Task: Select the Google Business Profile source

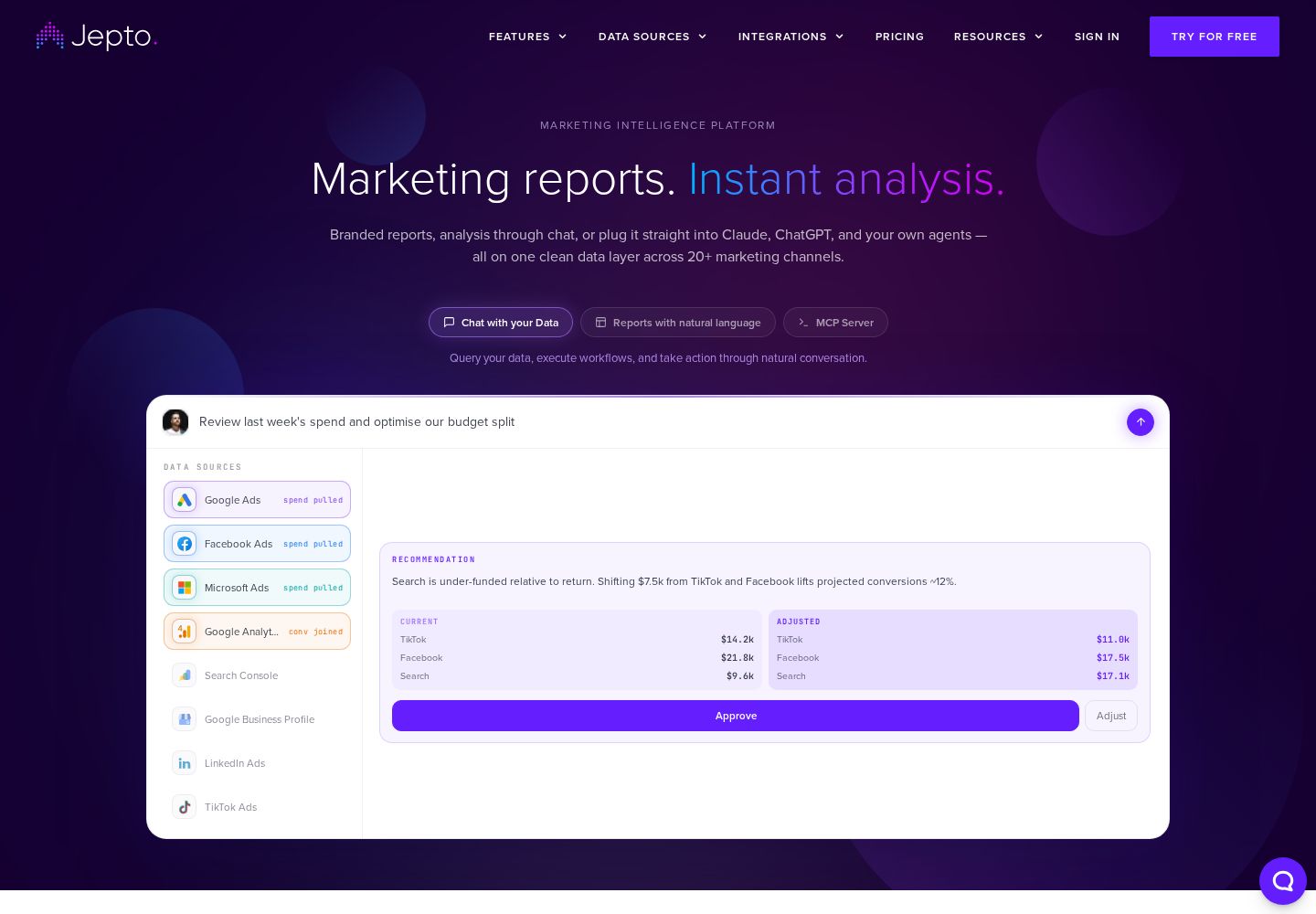Action: click(257, 719)
